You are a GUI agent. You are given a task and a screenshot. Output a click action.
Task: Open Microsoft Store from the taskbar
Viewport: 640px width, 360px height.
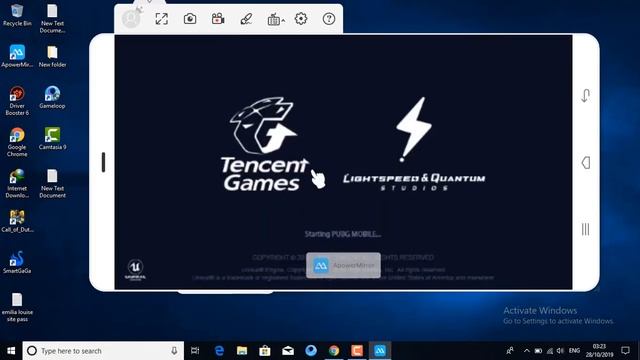click(x=265, y=351)
